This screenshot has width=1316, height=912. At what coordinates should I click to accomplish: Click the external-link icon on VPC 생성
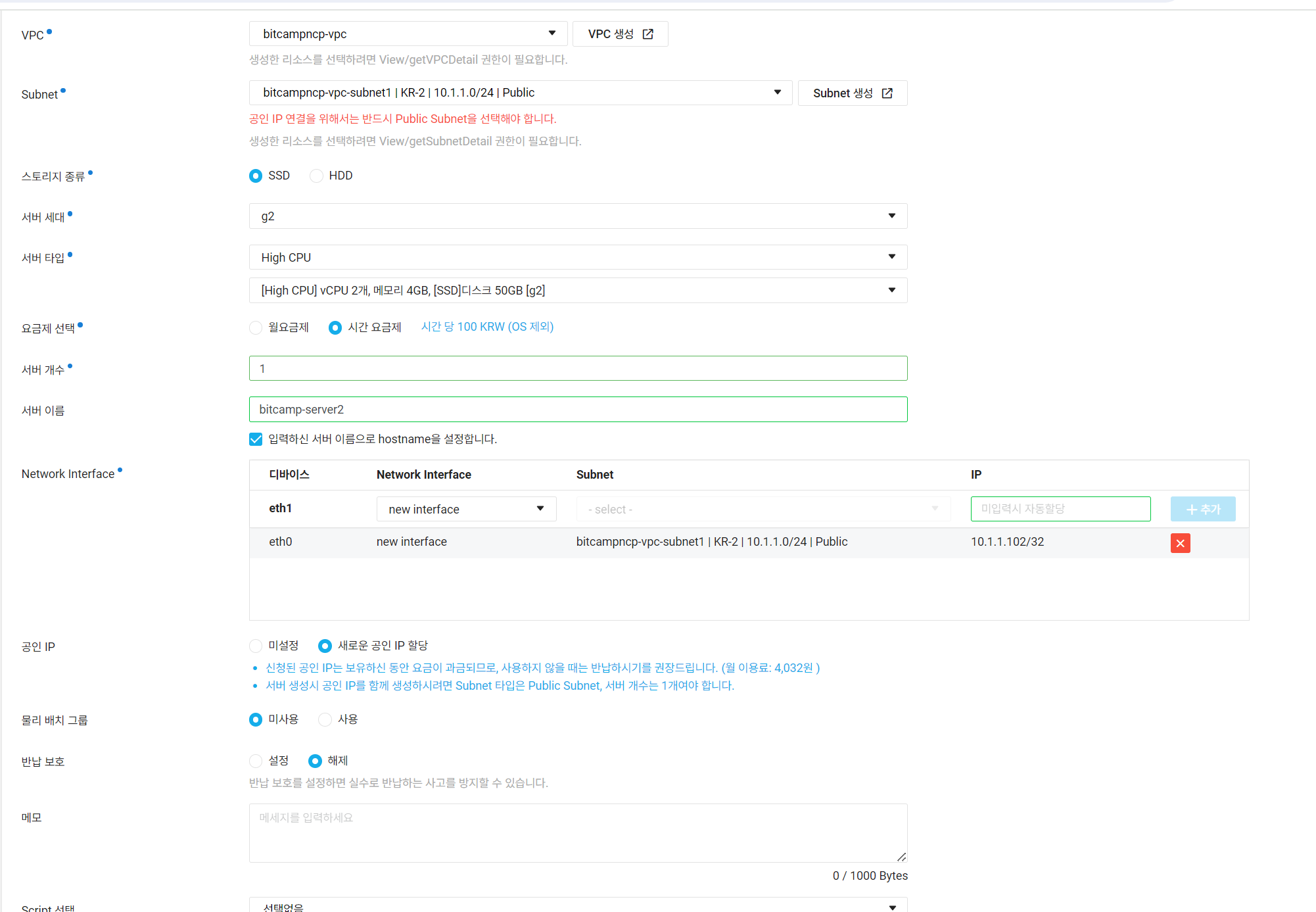coord(647,34)
